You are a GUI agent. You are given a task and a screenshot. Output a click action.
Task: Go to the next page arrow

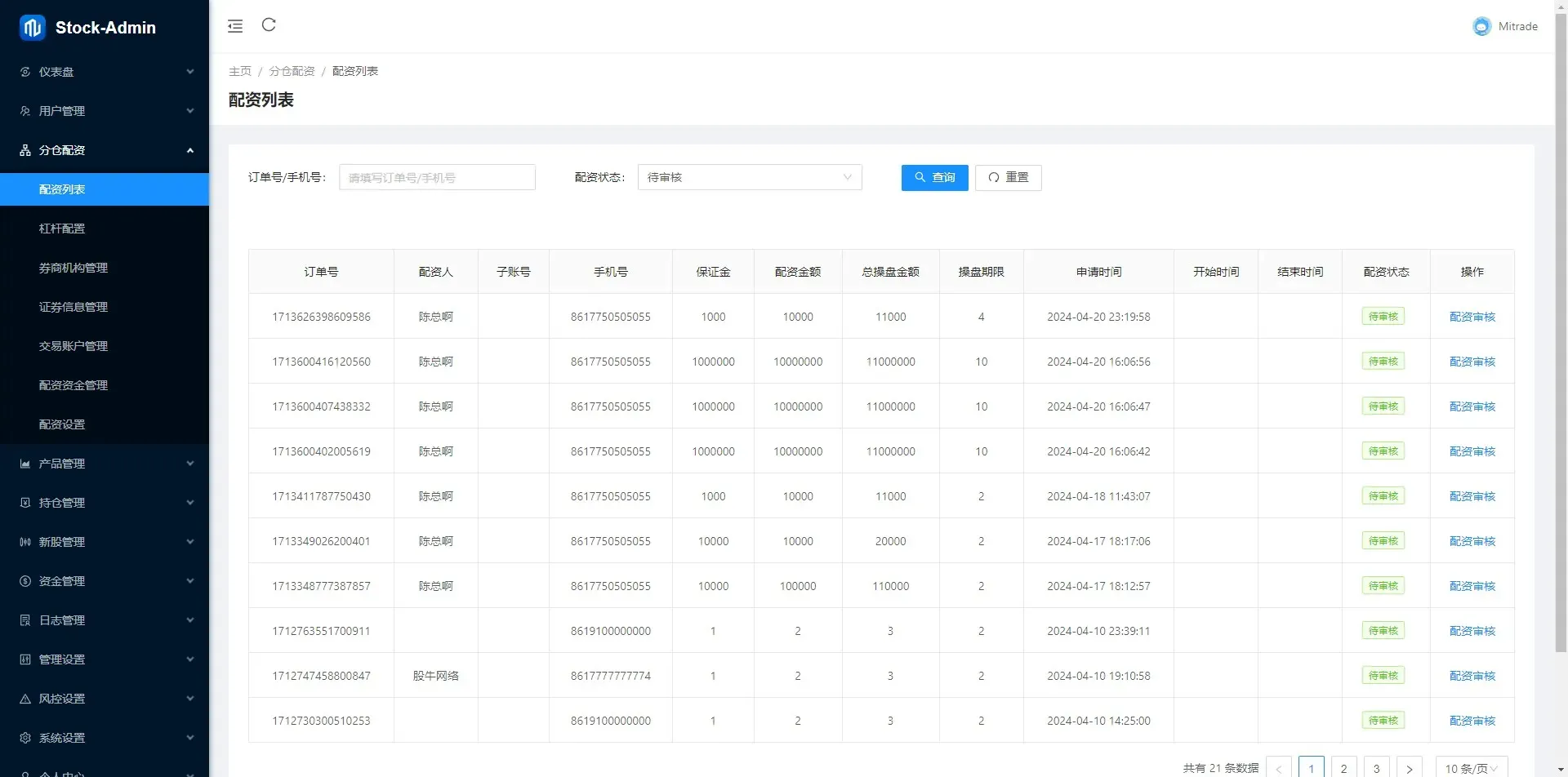click(1410, 769)
